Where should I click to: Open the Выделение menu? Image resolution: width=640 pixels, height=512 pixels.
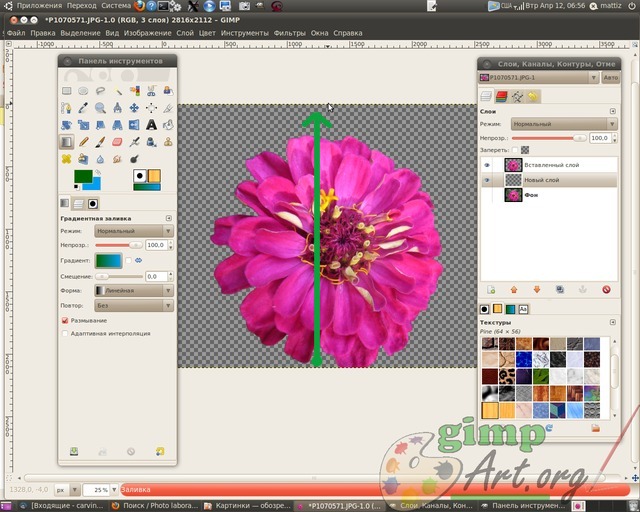click(x=80, y=33)
